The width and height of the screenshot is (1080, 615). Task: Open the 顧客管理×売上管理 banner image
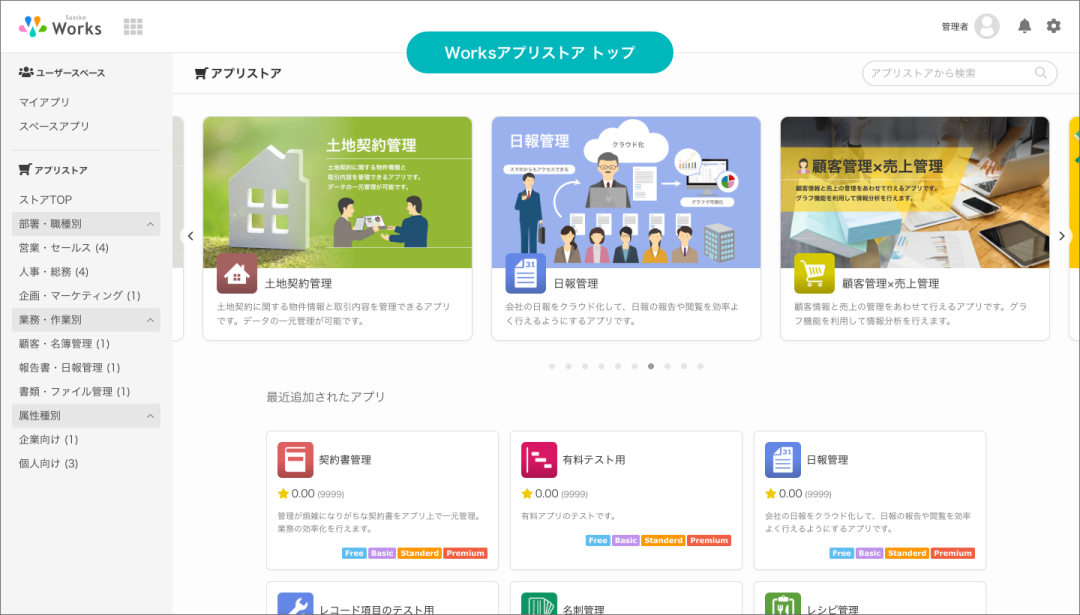[x=915, y=192]
